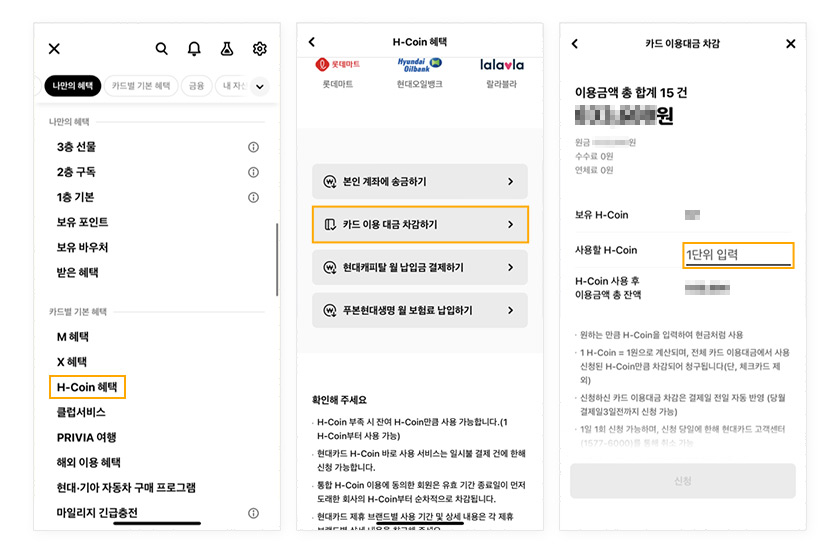840x553 pixels.
Task: Open 받은 혜택
Action: (x=78, y=273)
